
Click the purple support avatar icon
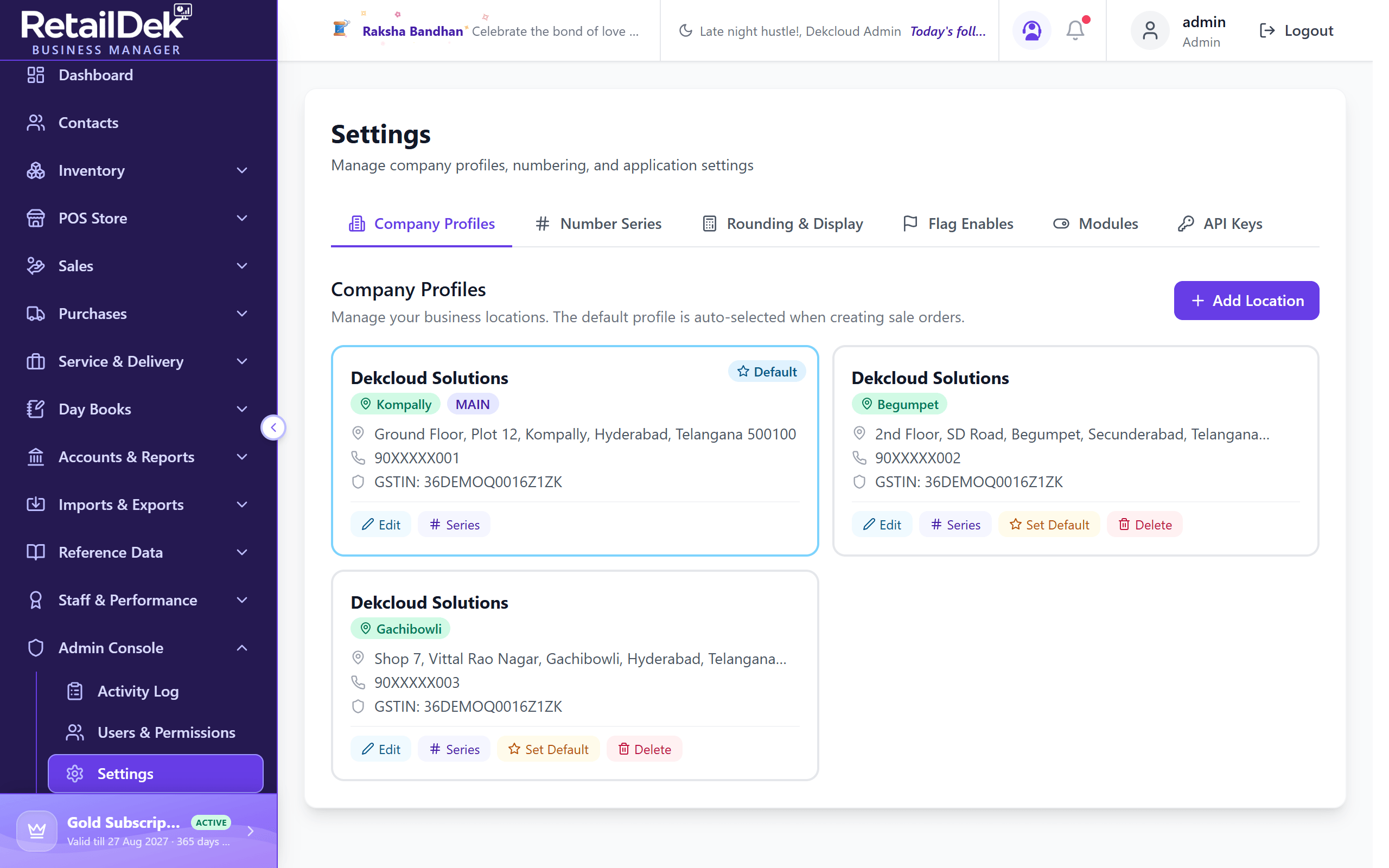[x=1031, y=30]
